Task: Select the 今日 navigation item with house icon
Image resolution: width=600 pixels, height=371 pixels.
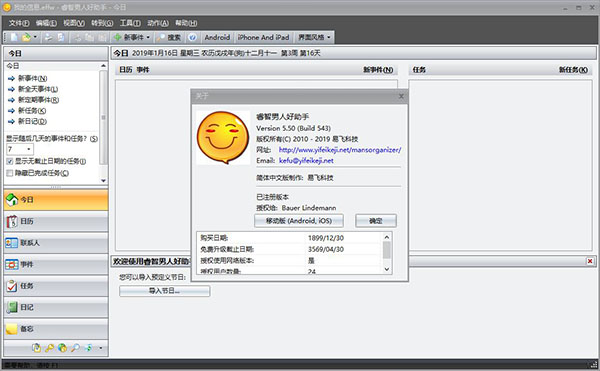Action: point(56,200)
